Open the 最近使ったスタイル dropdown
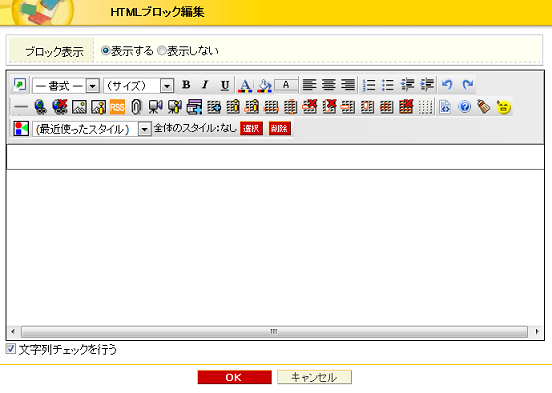552x393 pixels. click(92, 129)
